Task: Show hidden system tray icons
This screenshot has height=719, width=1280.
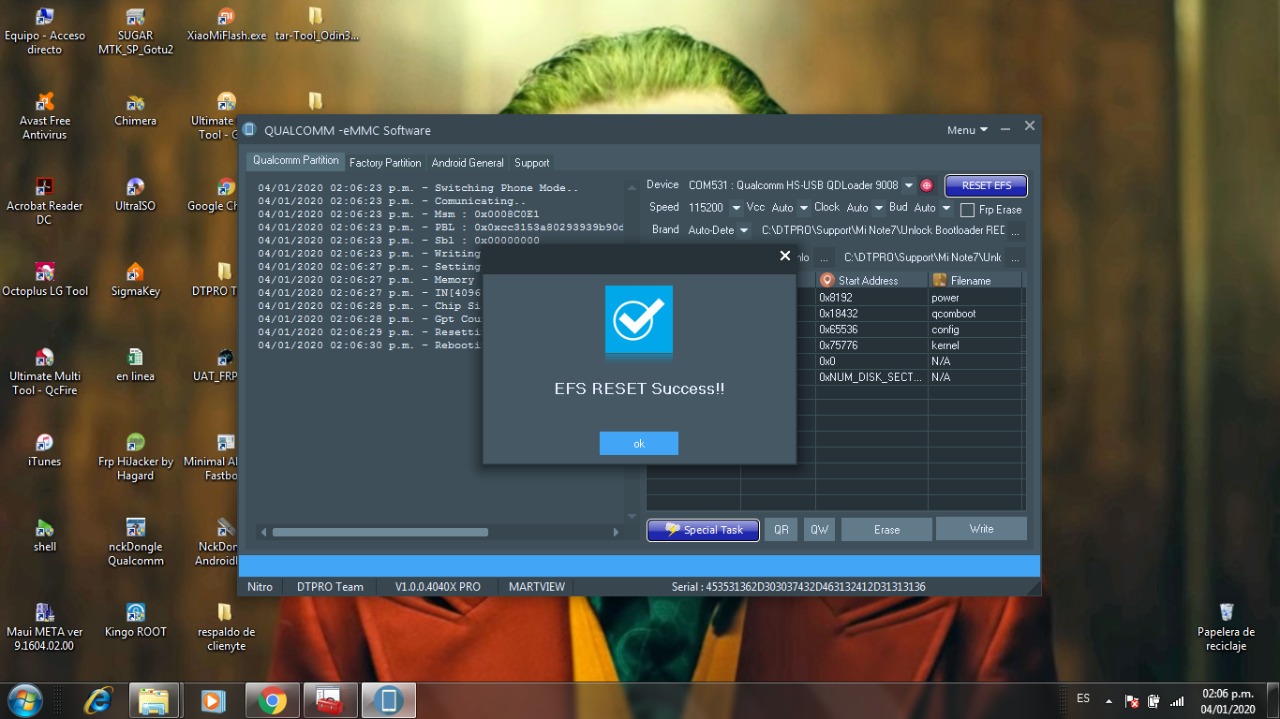Action: [x=1108, y=701]
